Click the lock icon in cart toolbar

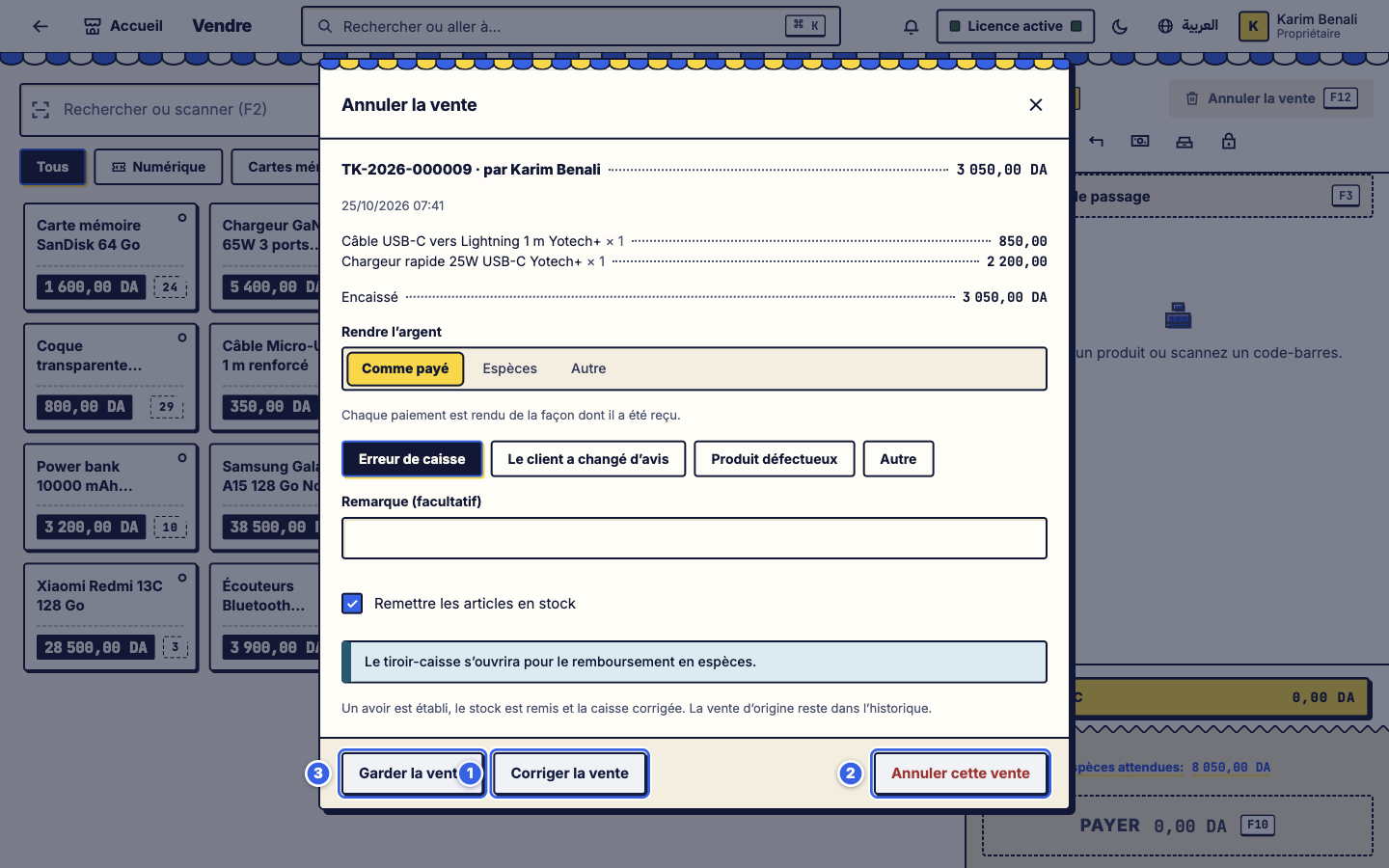(x=1229, y=142)
